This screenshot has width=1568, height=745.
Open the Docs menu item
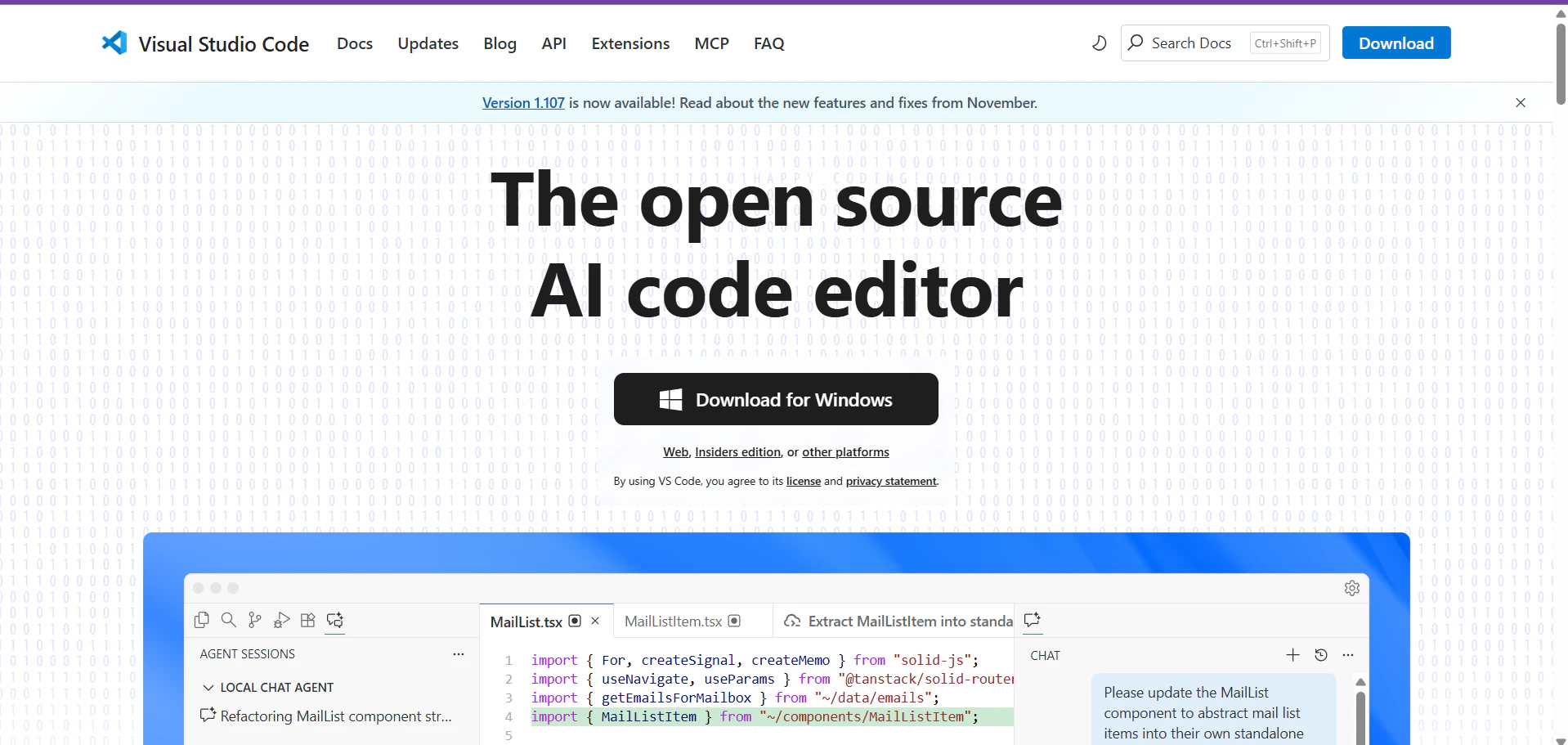pyautogui.click(x=355, y=43)
